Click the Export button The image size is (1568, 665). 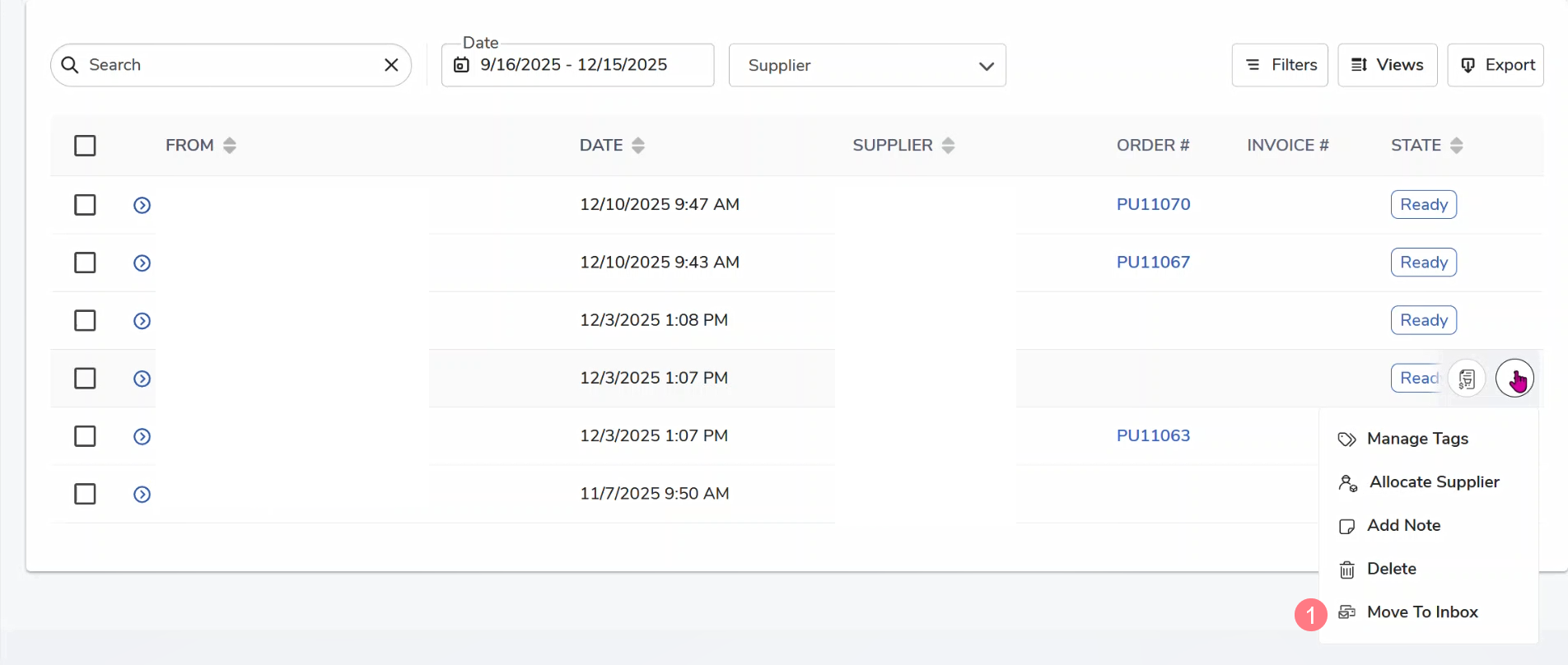coord(1495,65)
